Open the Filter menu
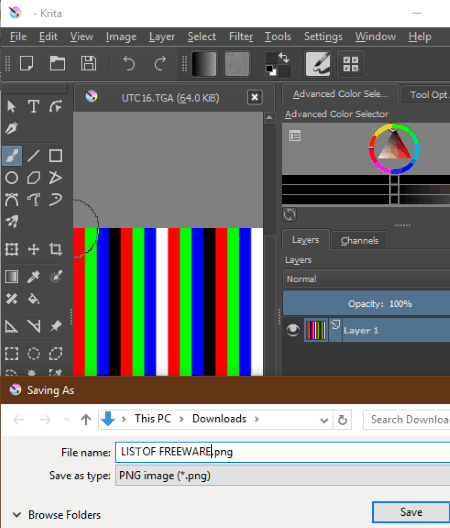Viewport: 450px width, 528px height. coord(241,36)
